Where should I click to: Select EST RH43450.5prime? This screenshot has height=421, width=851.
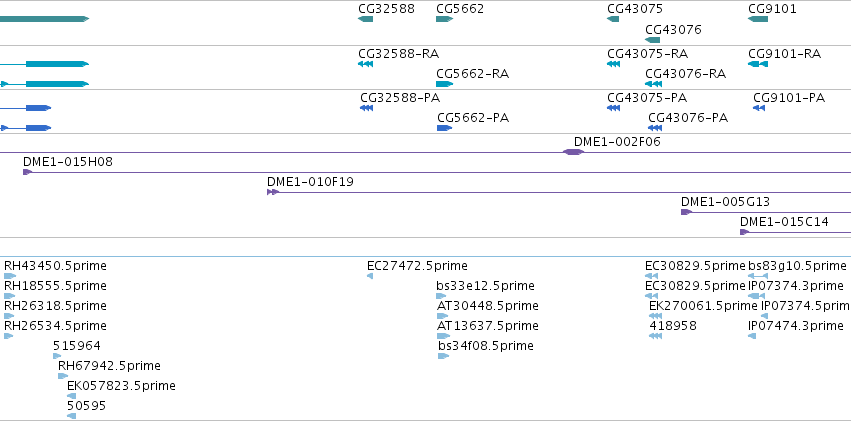(x=55, y=266)
